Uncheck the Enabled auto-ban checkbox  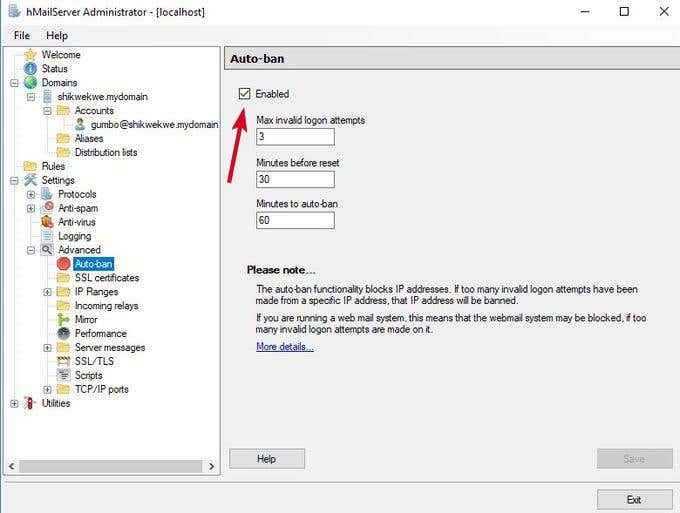coord(245,94)
